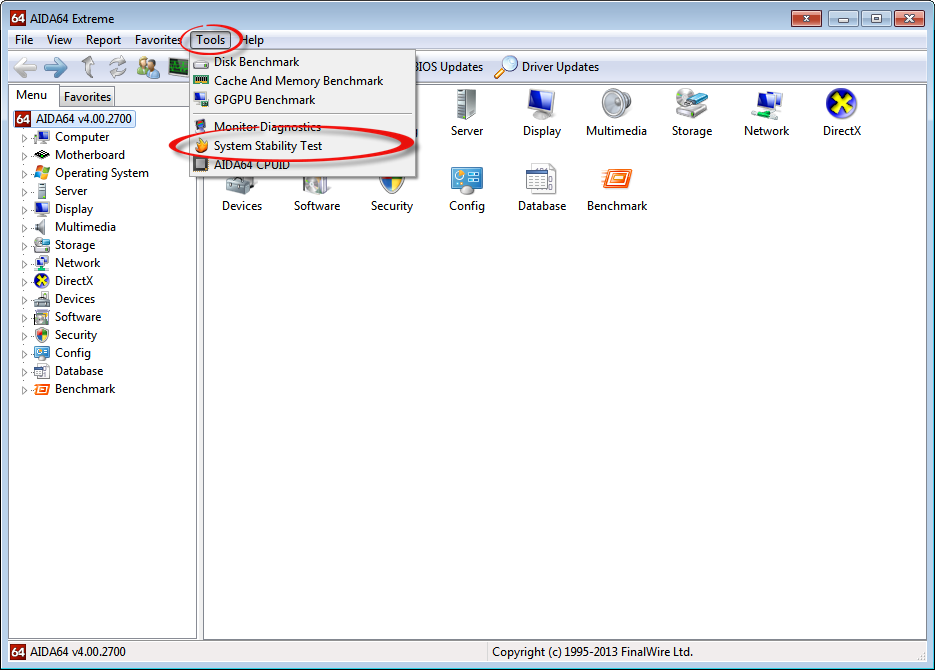Select Multimedia in the tree
Viewport: 935px width, 670px height.
click(85, 227)
